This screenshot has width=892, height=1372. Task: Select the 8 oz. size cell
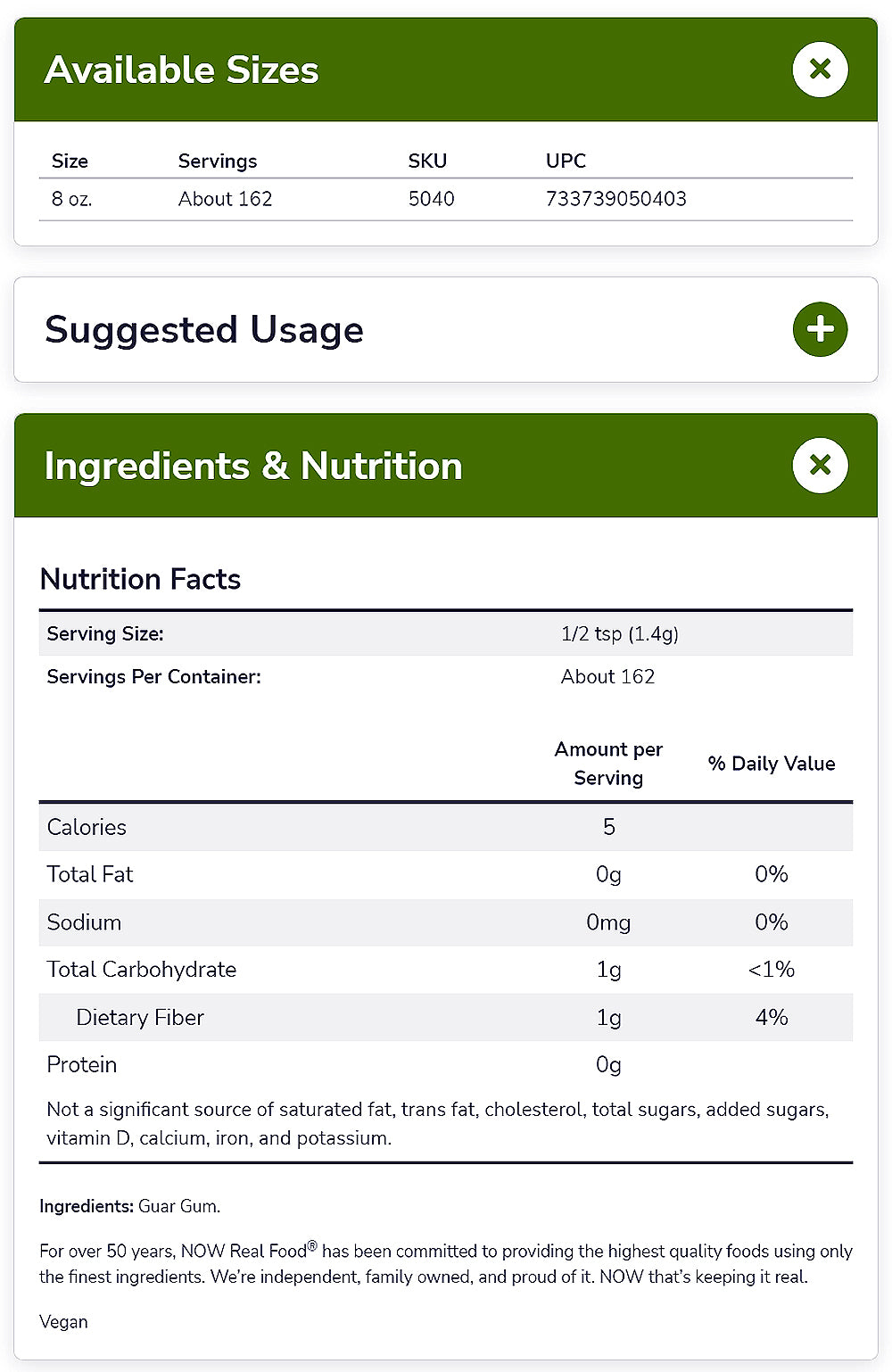coord(71,199)
